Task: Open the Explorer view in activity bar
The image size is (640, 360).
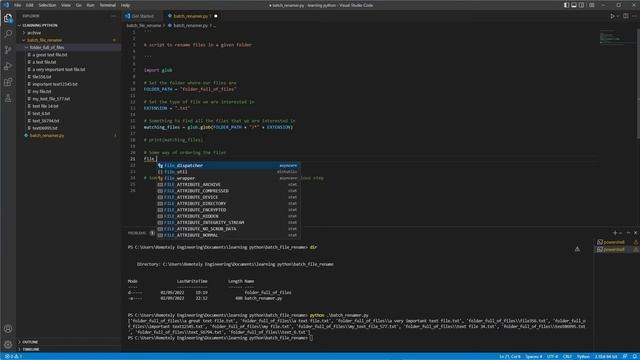Action: pyautogui.click(x=8, y=18)
